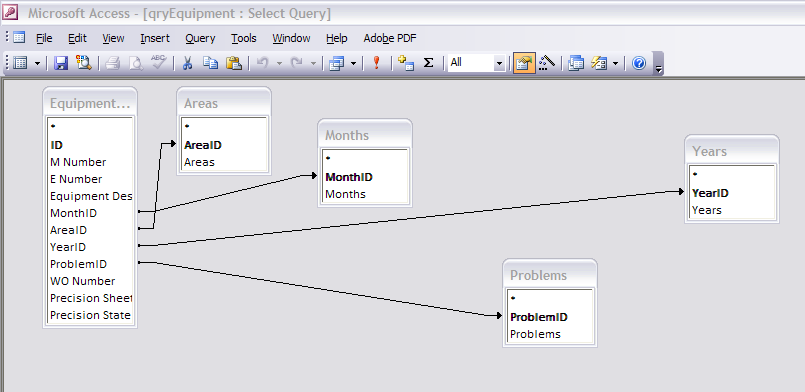Click the Cut scissors icon

(187, 63)
